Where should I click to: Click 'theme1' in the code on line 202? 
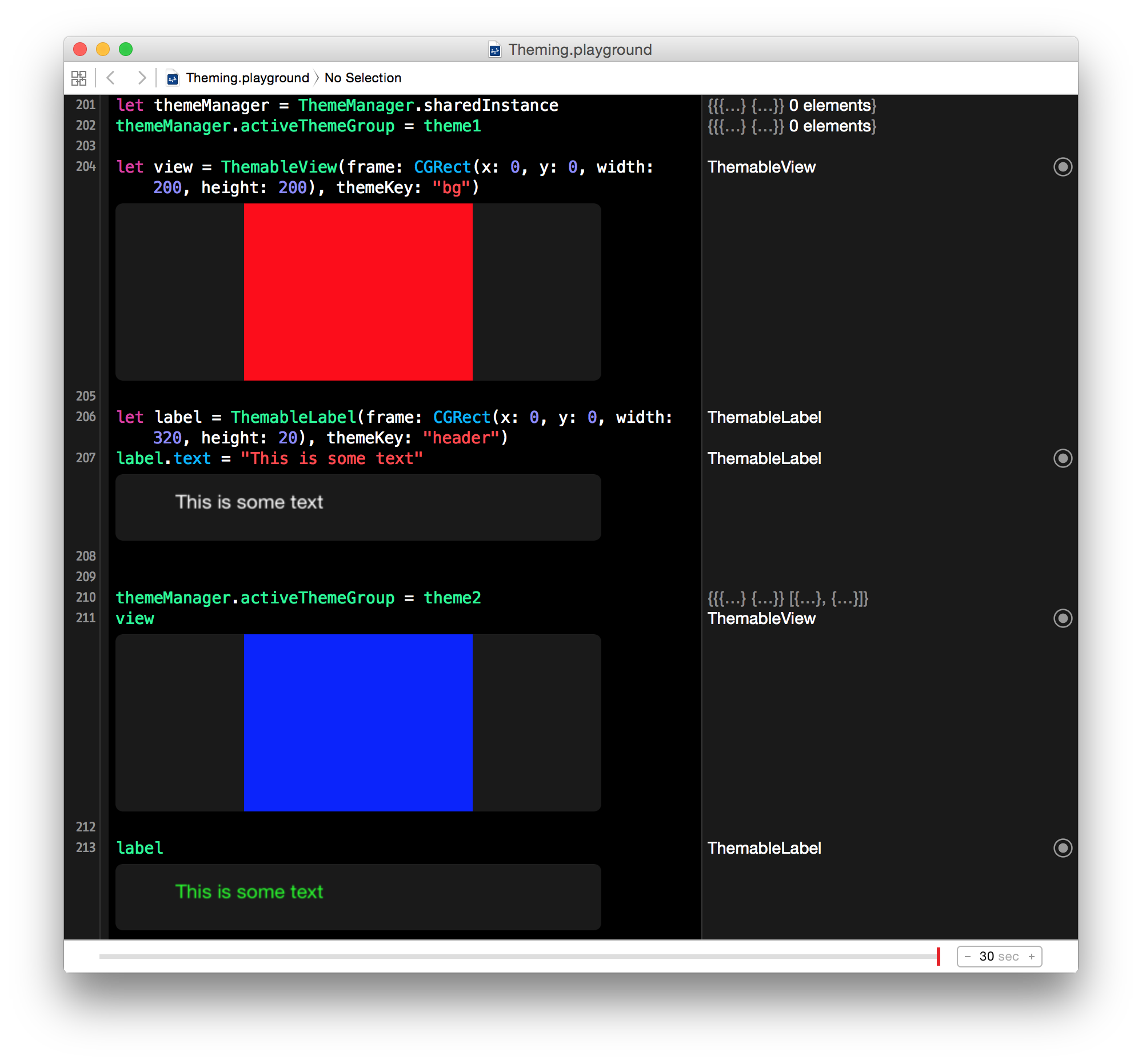(x=452, y=126)
